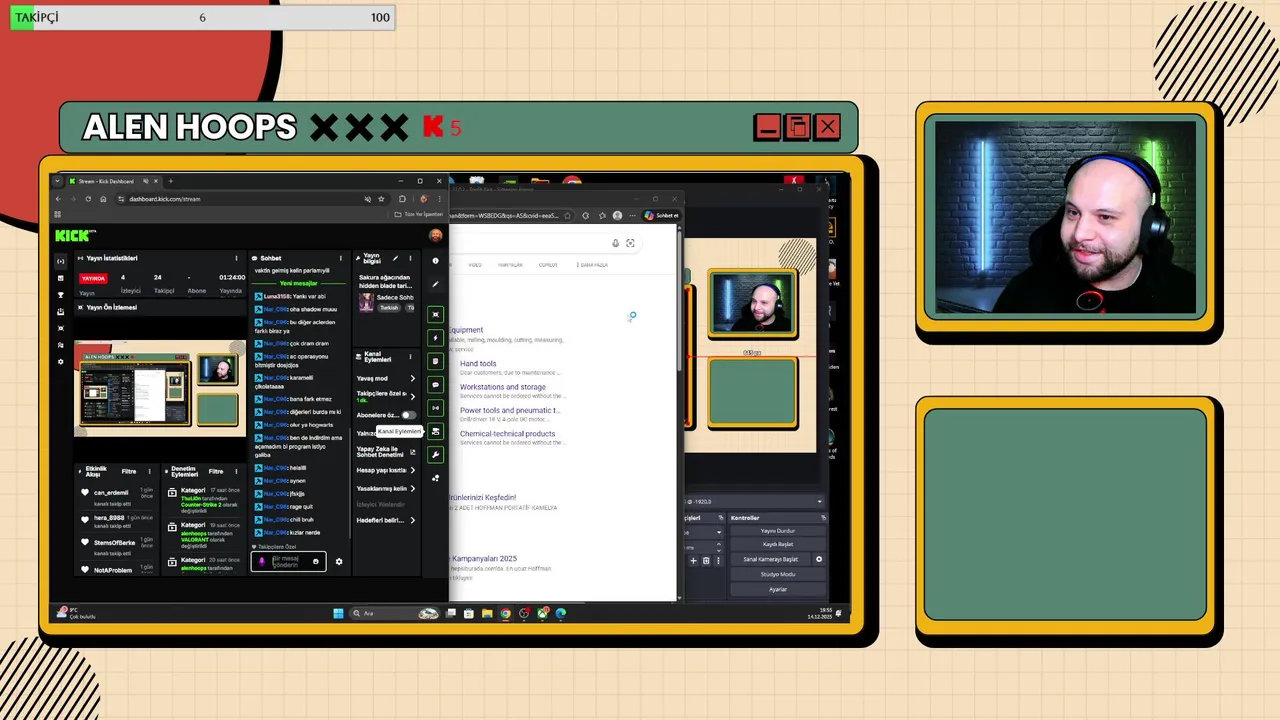Edit stream info with pencil in Yayın bilgisi
The width and height of the screenshot is (1280, 720).
(395, 259)
